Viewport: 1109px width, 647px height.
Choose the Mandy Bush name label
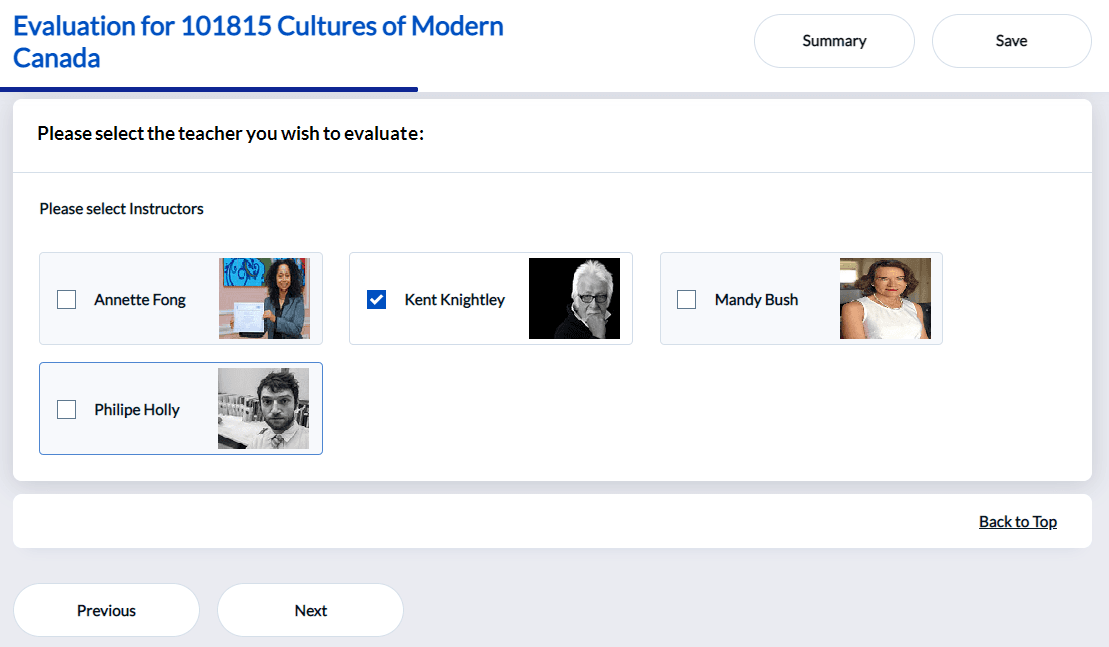(x=756, y=299)
